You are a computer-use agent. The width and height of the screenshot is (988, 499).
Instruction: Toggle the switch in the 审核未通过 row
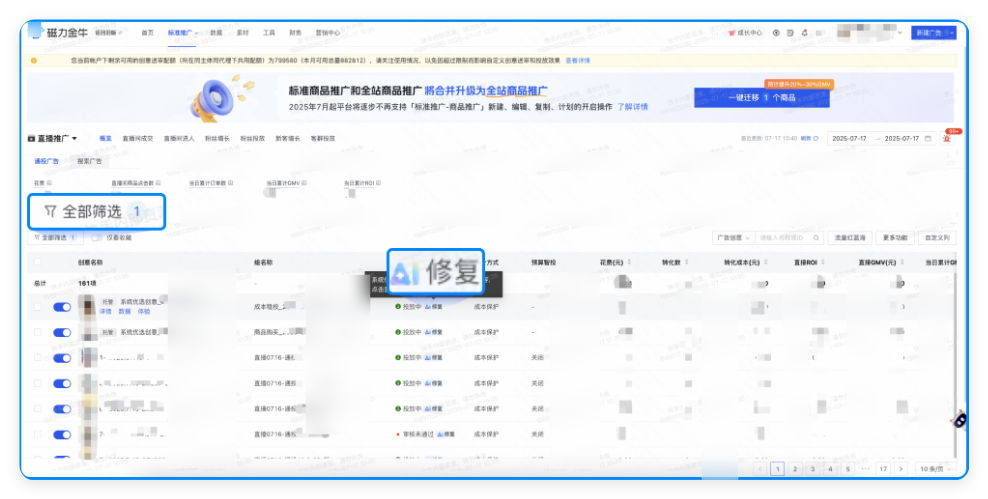tap(62, 435)
